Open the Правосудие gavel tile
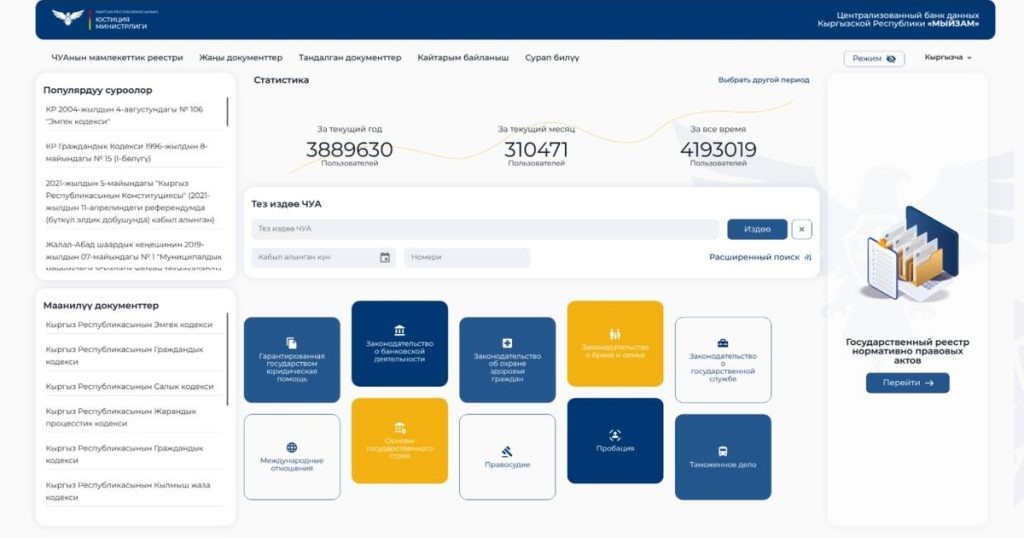This screenshot has height=538, width=1024. click(x=507, y=457)
